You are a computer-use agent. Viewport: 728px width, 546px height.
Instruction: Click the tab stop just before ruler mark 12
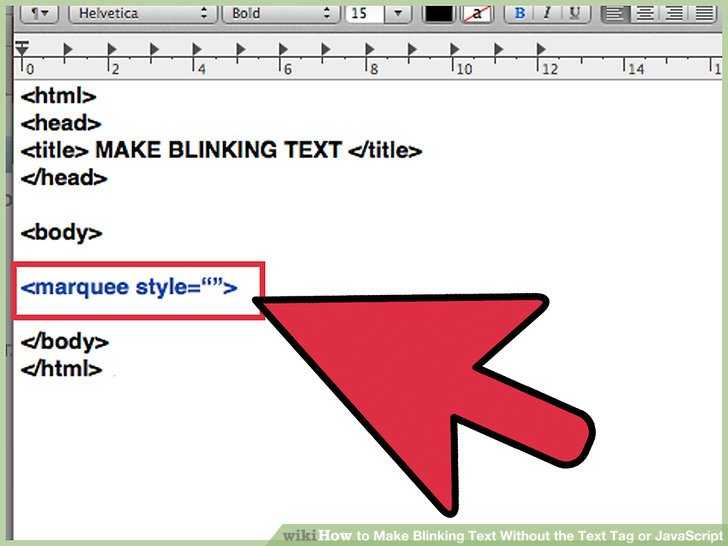click(x=541, y=49)
